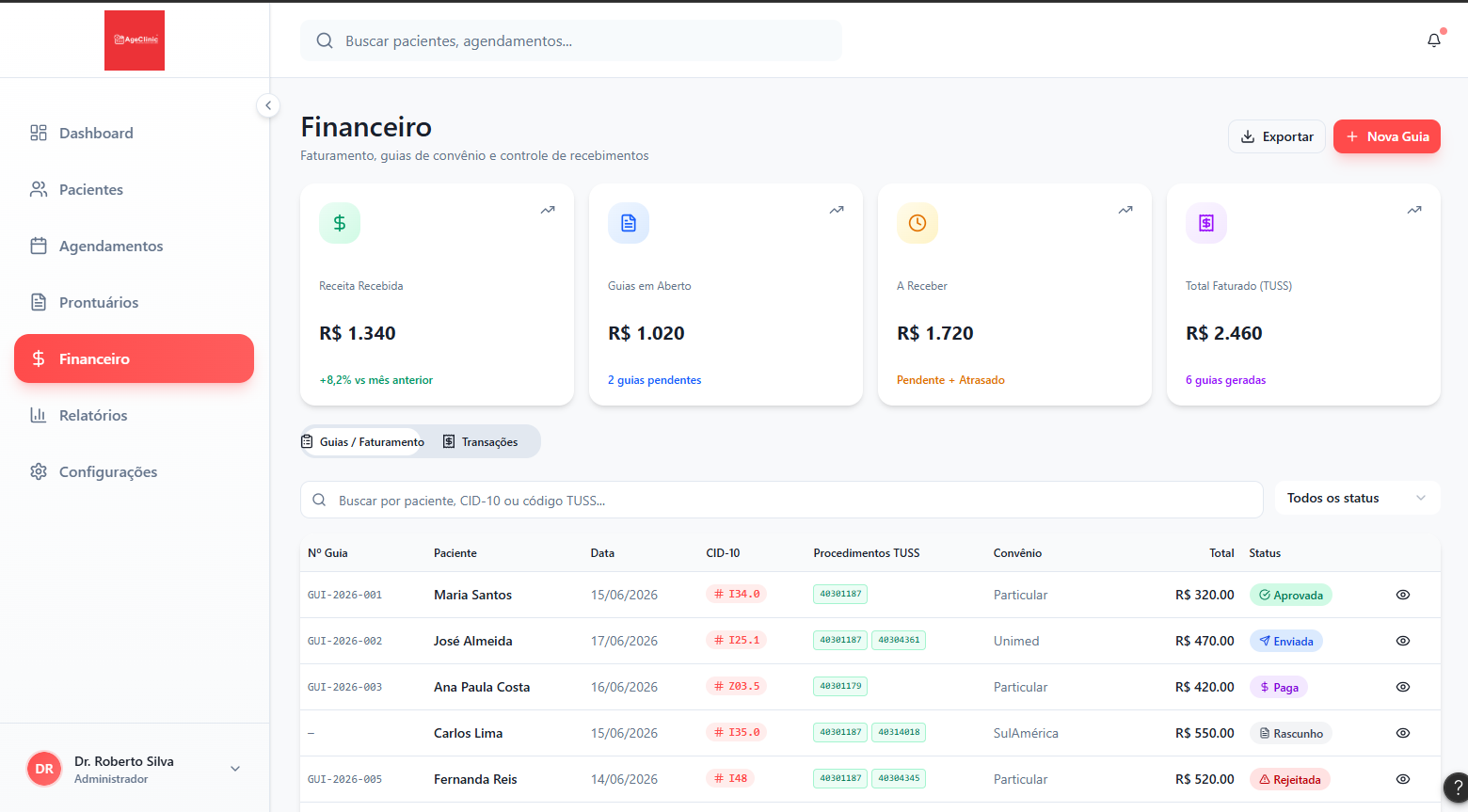This screenshot has width=1468, height=812.
Task: Click guia number GUI-2026-003
Action: [345, 687]
